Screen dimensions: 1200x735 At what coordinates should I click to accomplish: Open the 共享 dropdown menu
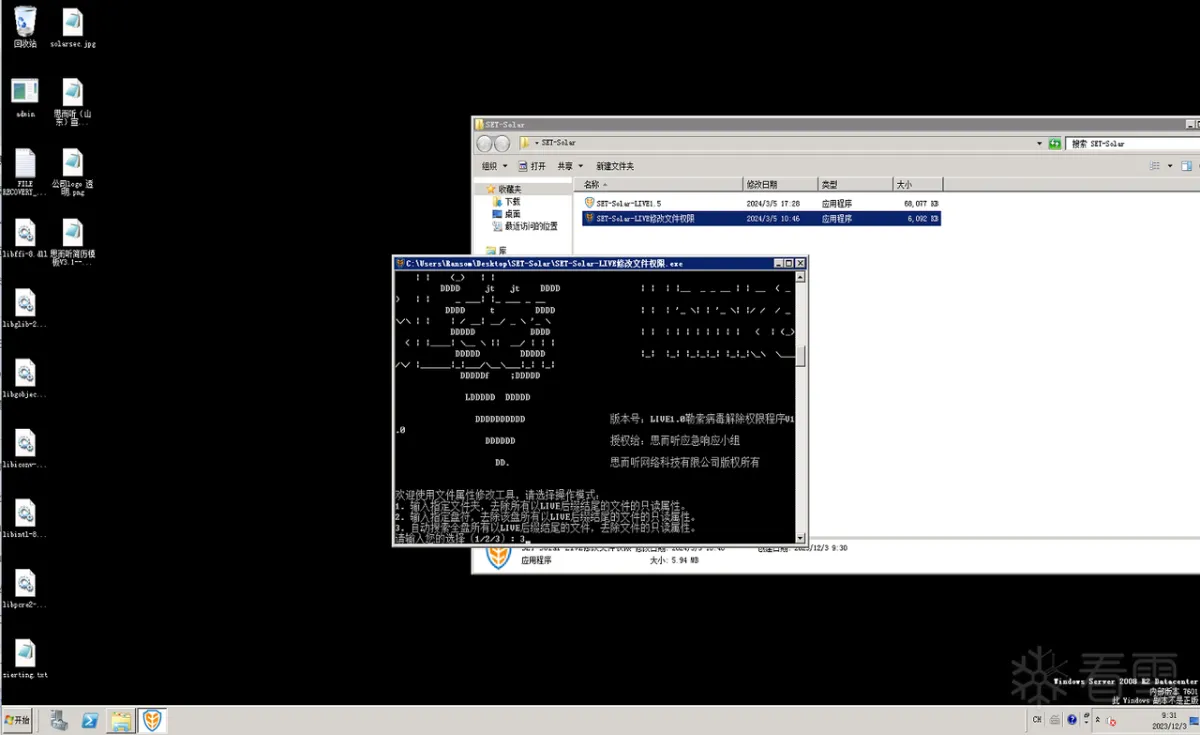pyautogui.click(x=570, y=166)
